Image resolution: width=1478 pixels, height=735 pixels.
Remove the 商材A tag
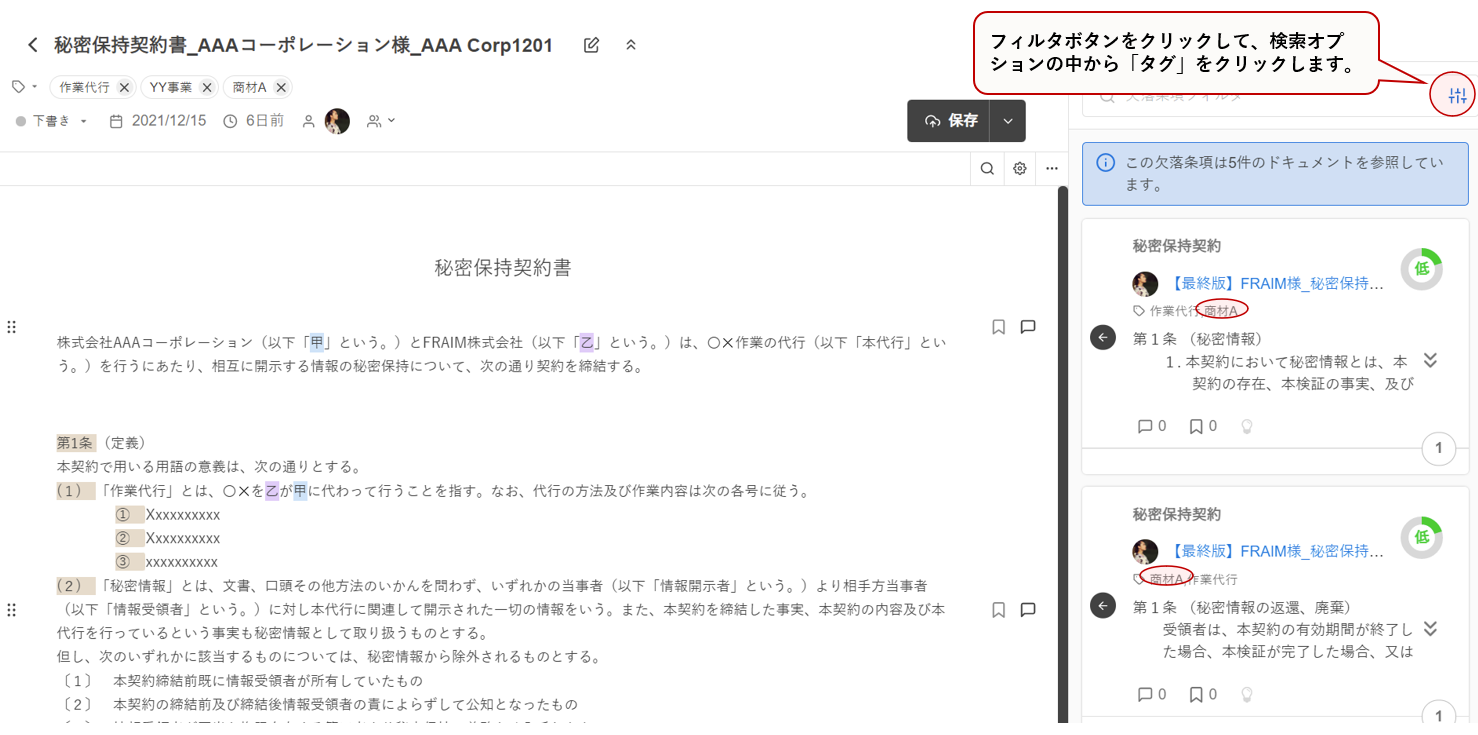281,88
